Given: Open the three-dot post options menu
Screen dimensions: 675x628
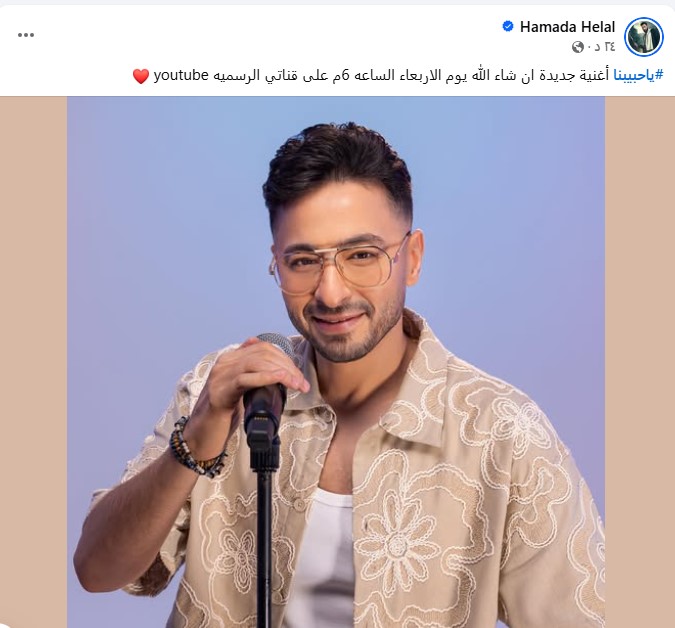Looking at the screenshot, I should (x=26, y=35).
